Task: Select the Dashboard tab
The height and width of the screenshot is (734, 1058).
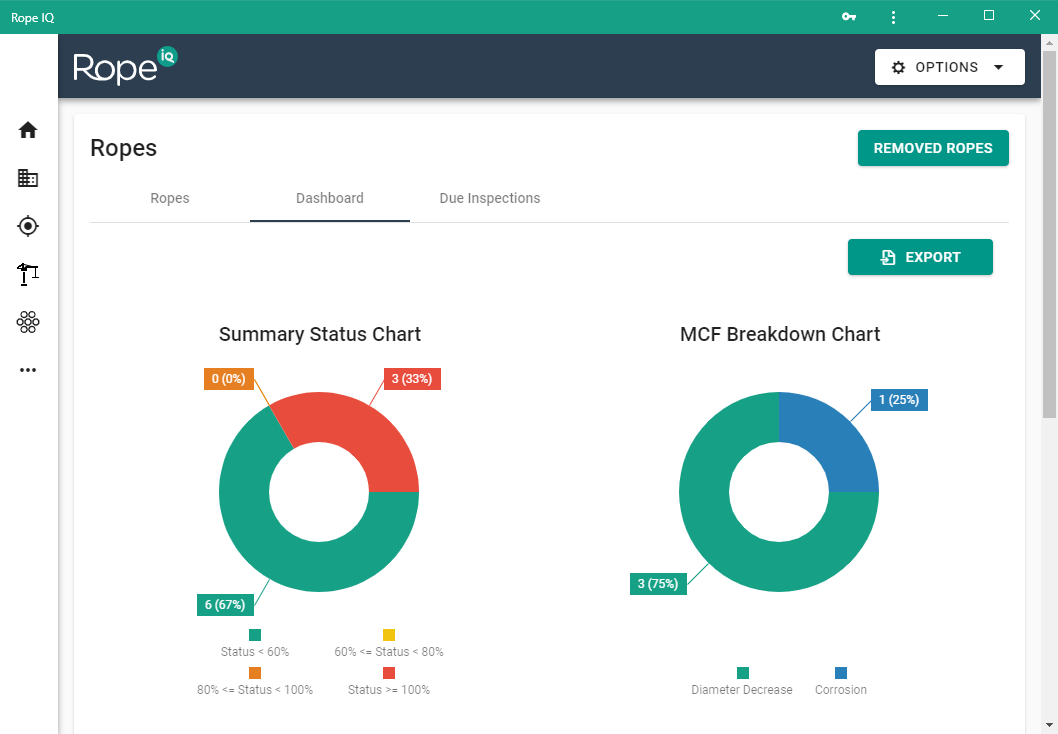Action: tap(330, 198)
